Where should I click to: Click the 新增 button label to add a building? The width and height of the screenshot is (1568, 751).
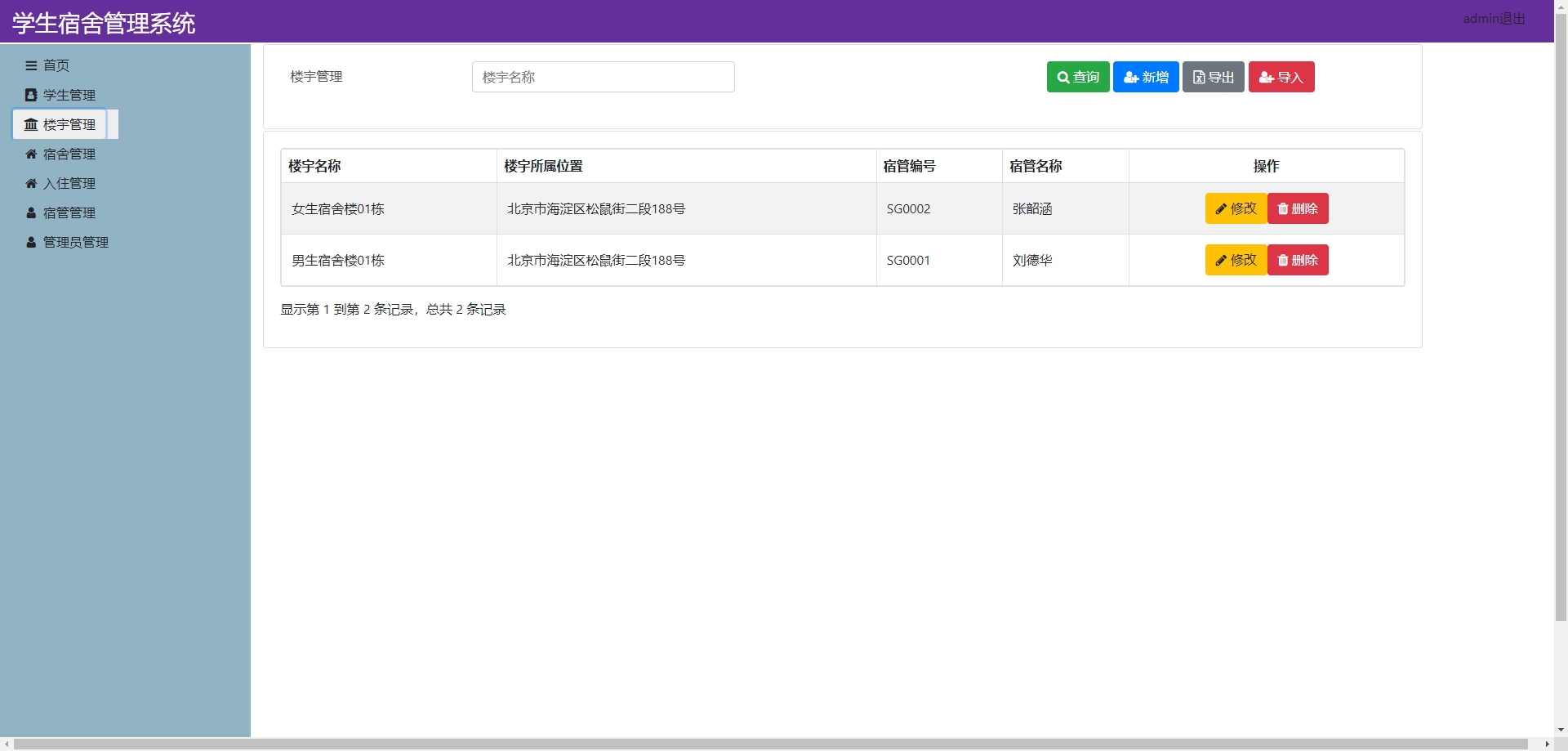(x=1156, y=77)
